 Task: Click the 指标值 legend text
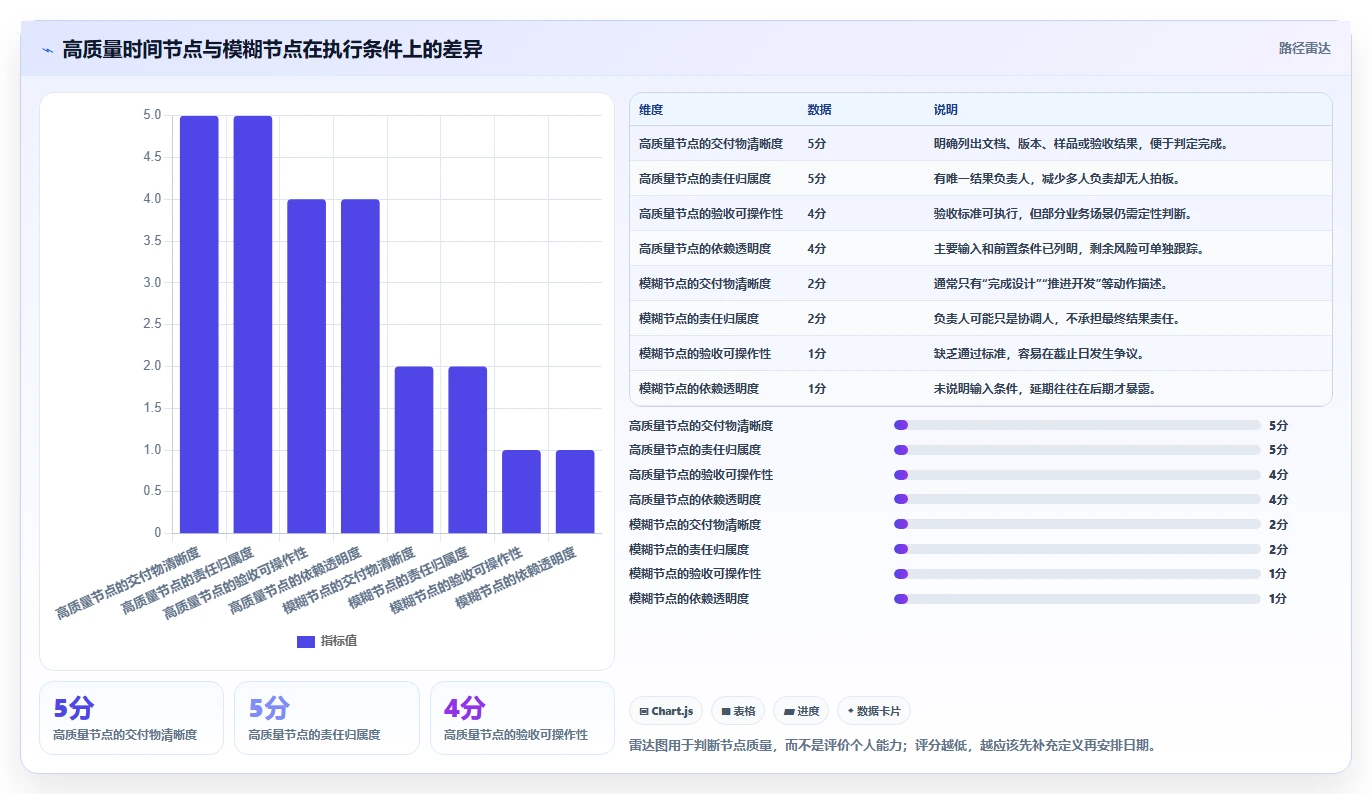click(338, 641)
